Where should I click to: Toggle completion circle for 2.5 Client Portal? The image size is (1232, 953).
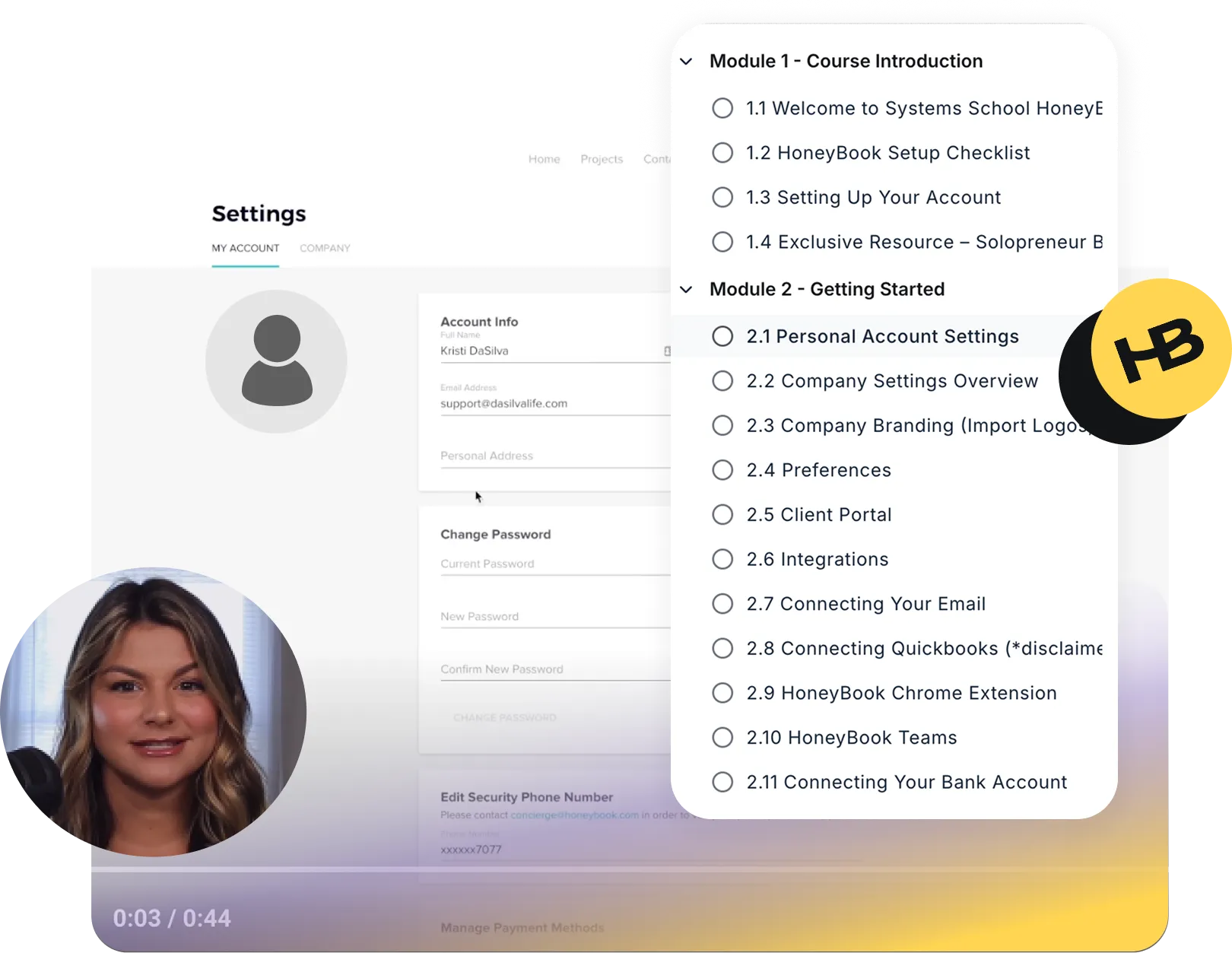[x=722, y=515]
